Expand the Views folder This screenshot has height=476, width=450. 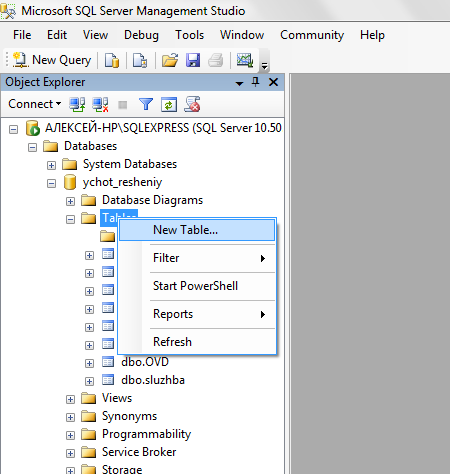(70, 399)
